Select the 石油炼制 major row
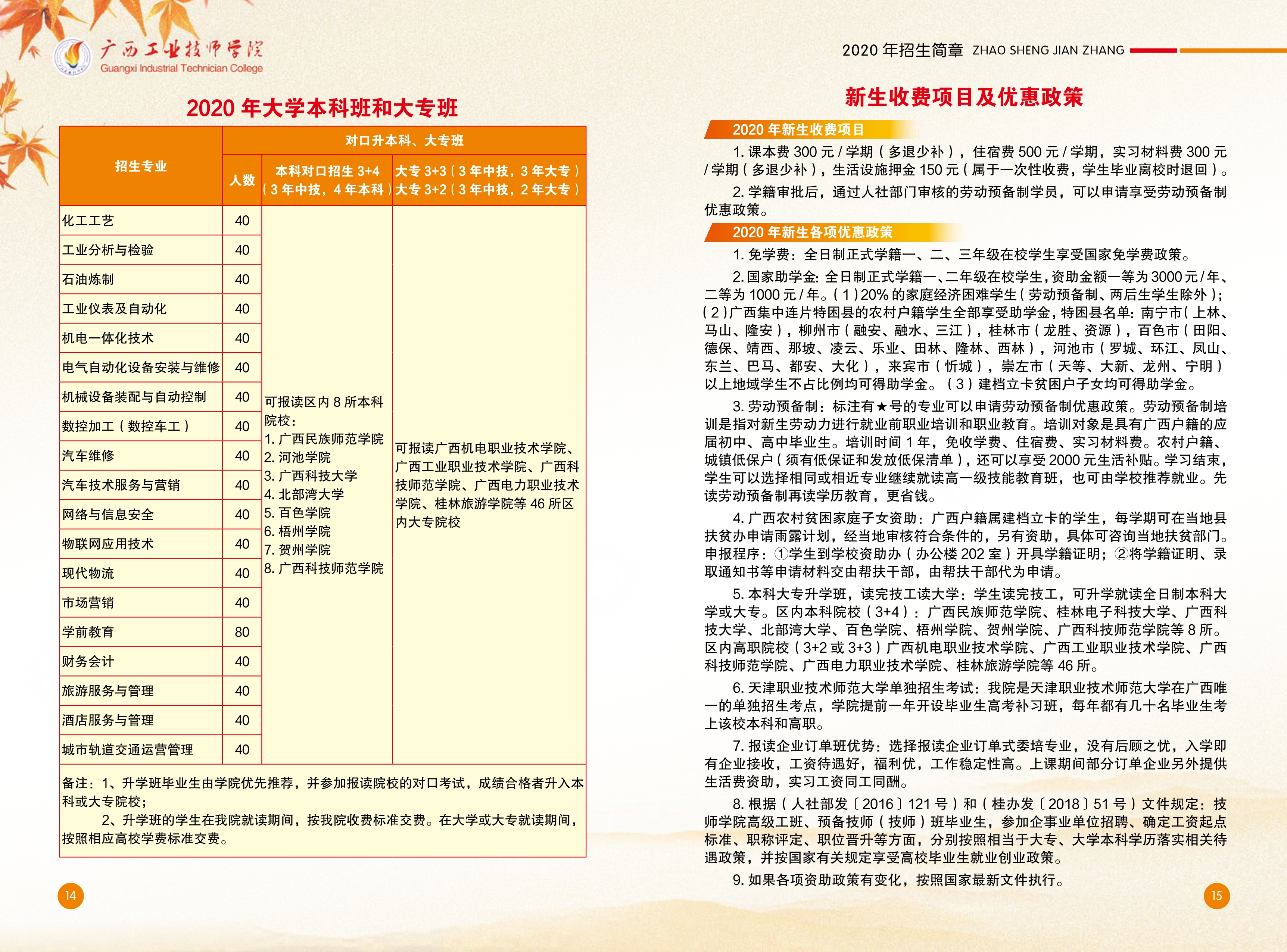1287x952 pixels. [161, 280]
